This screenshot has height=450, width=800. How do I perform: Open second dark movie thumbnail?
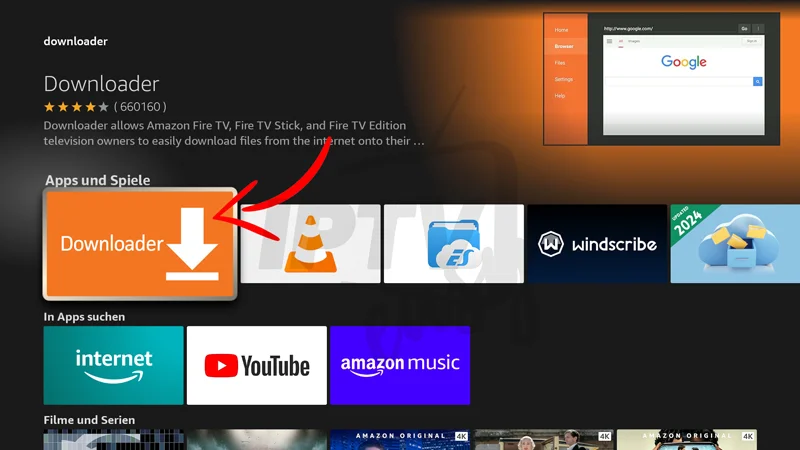[257, 440]
